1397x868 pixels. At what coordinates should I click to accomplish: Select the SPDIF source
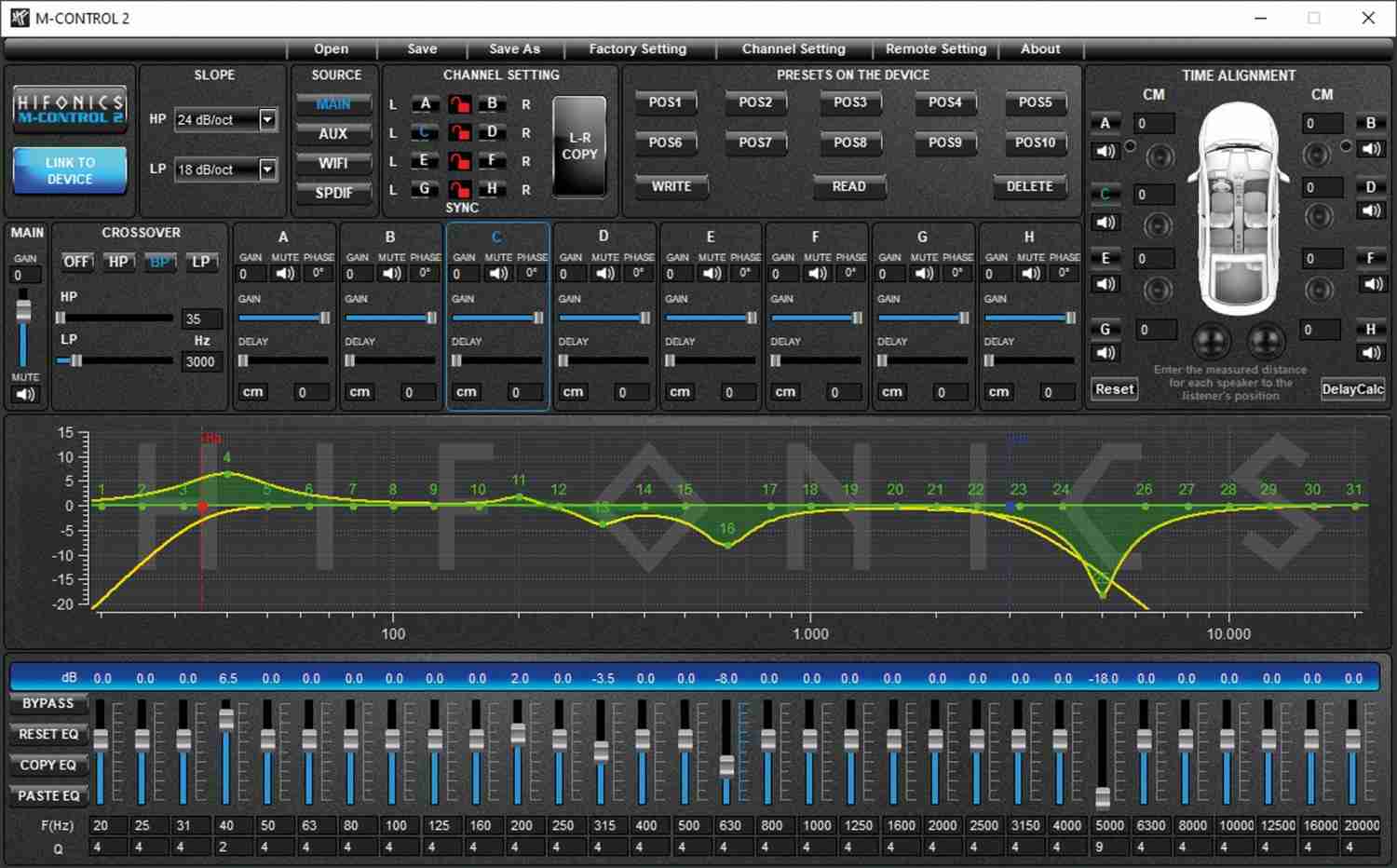point(333,193)
